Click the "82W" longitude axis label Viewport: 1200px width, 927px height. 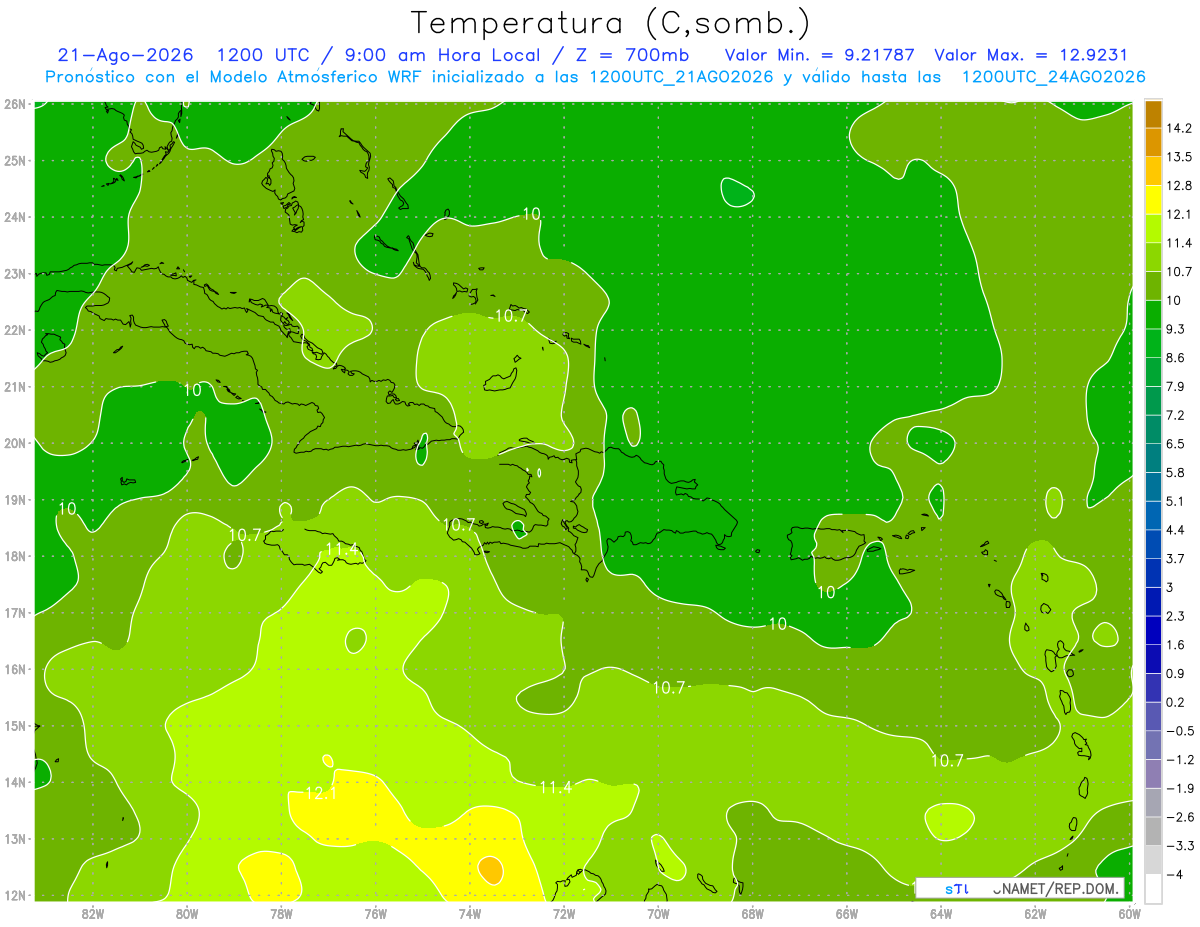[92, 913]
